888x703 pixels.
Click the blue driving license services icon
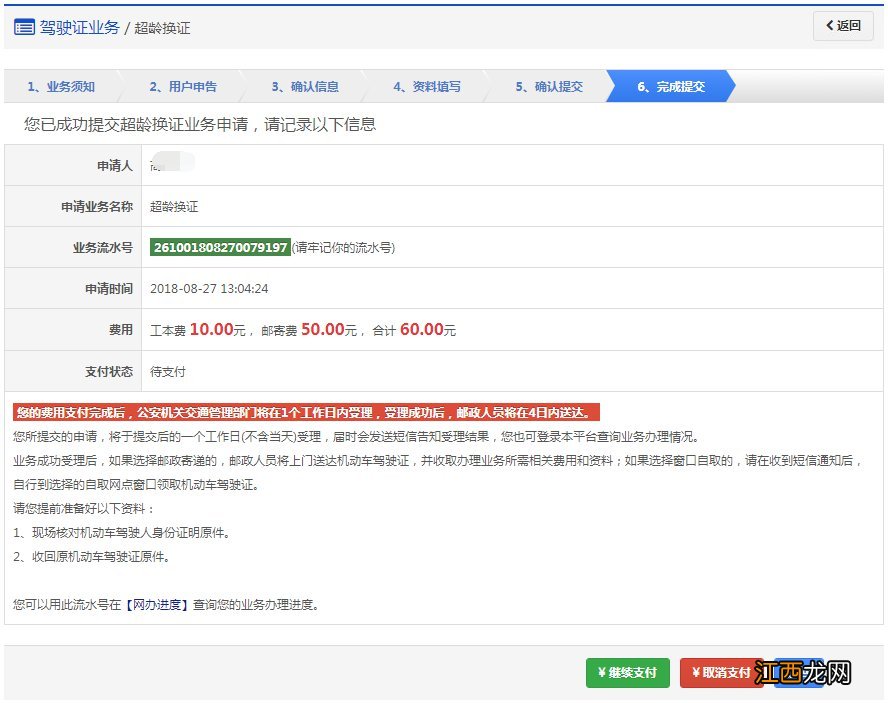pos(25,27)
